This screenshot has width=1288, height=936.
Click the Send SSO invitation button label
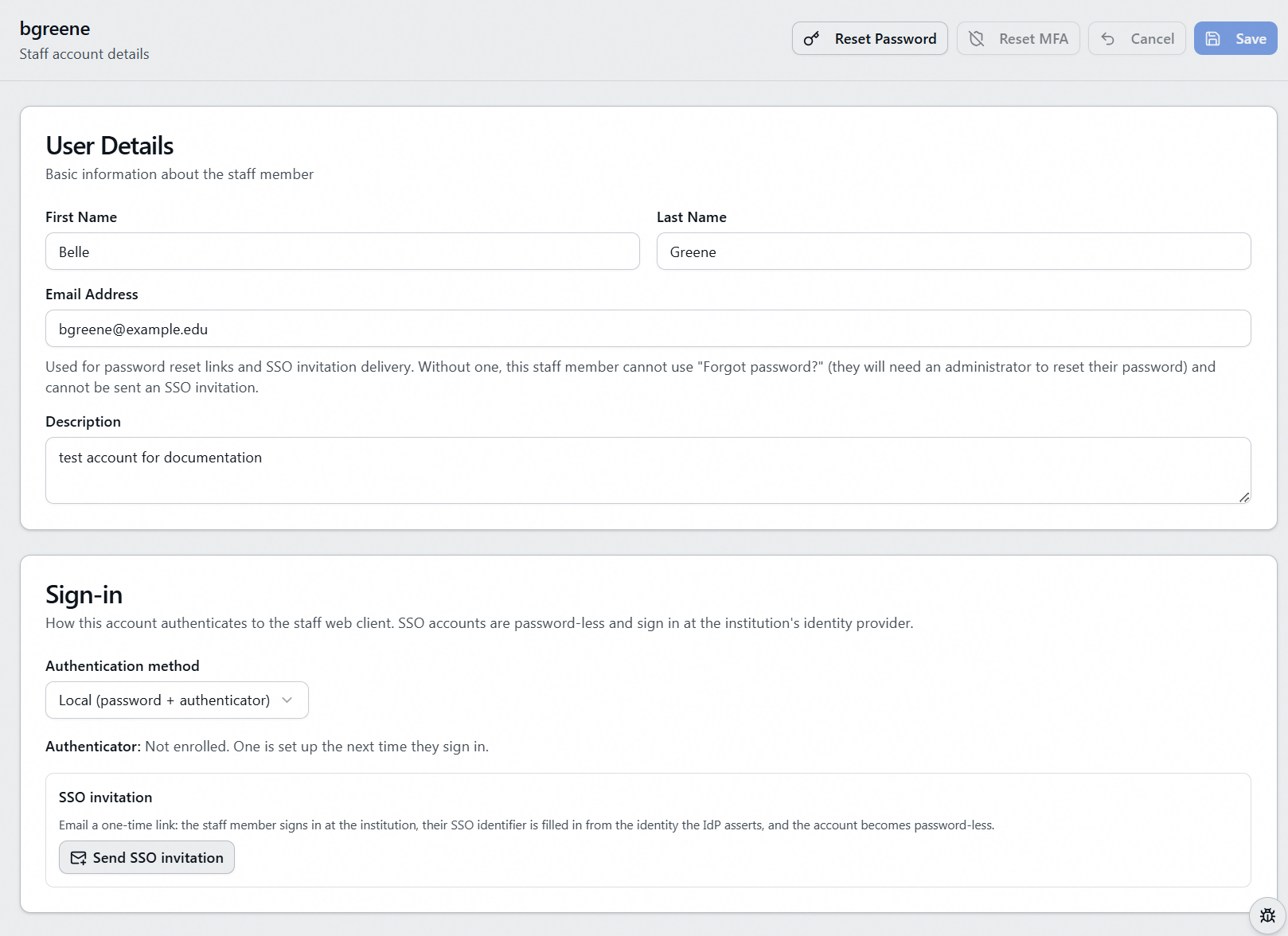pos(158,858)
